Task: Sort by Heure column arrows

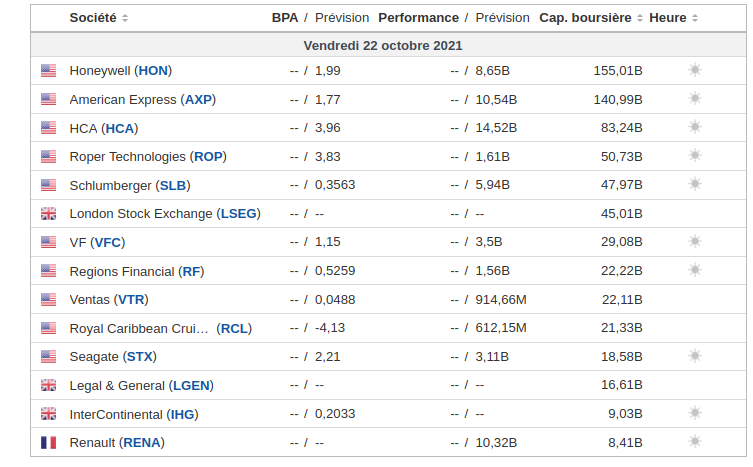Action: click(695, 18)
